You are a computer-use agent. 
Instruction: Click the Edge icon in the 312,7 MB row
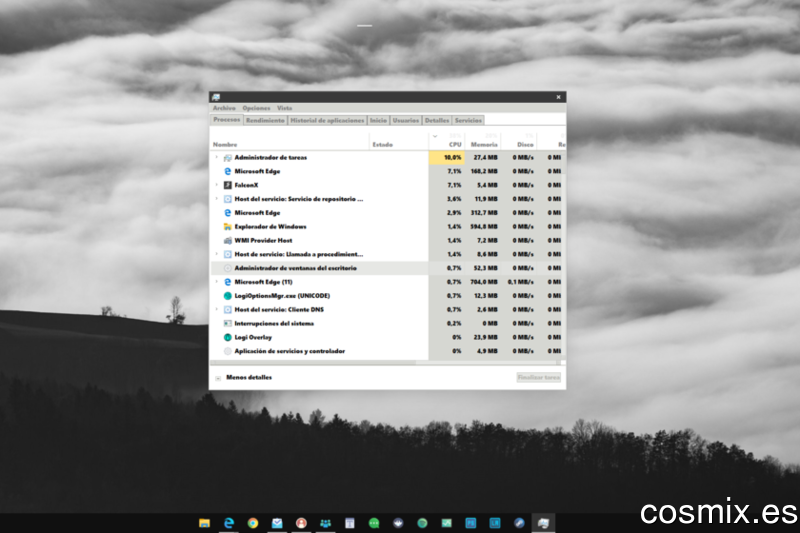(x=228, y=213)
